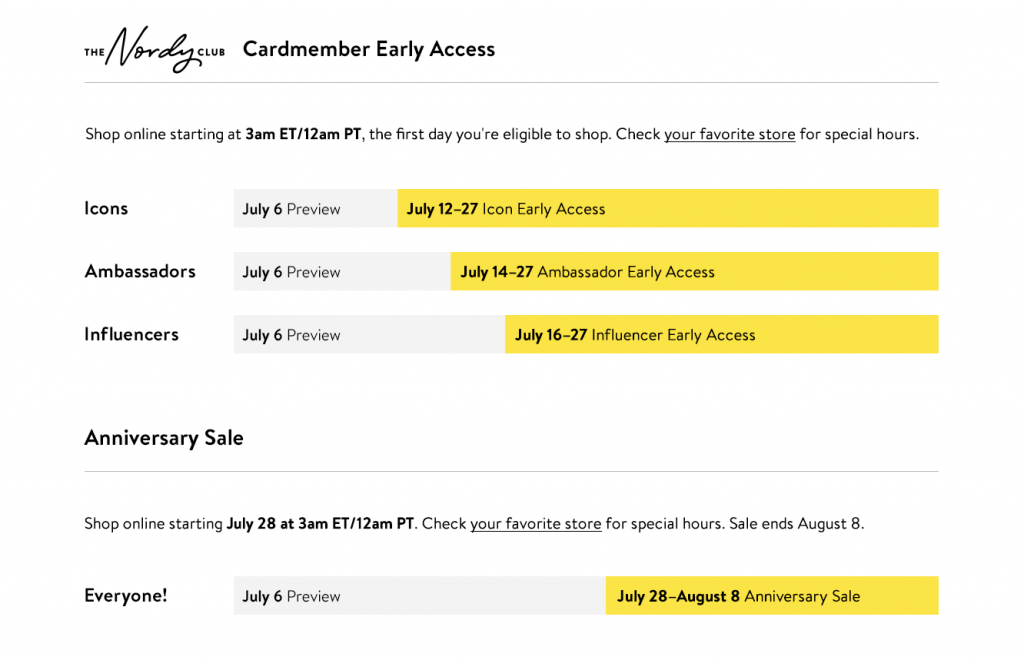Click the 'Sale ends August 8' text

796,524
